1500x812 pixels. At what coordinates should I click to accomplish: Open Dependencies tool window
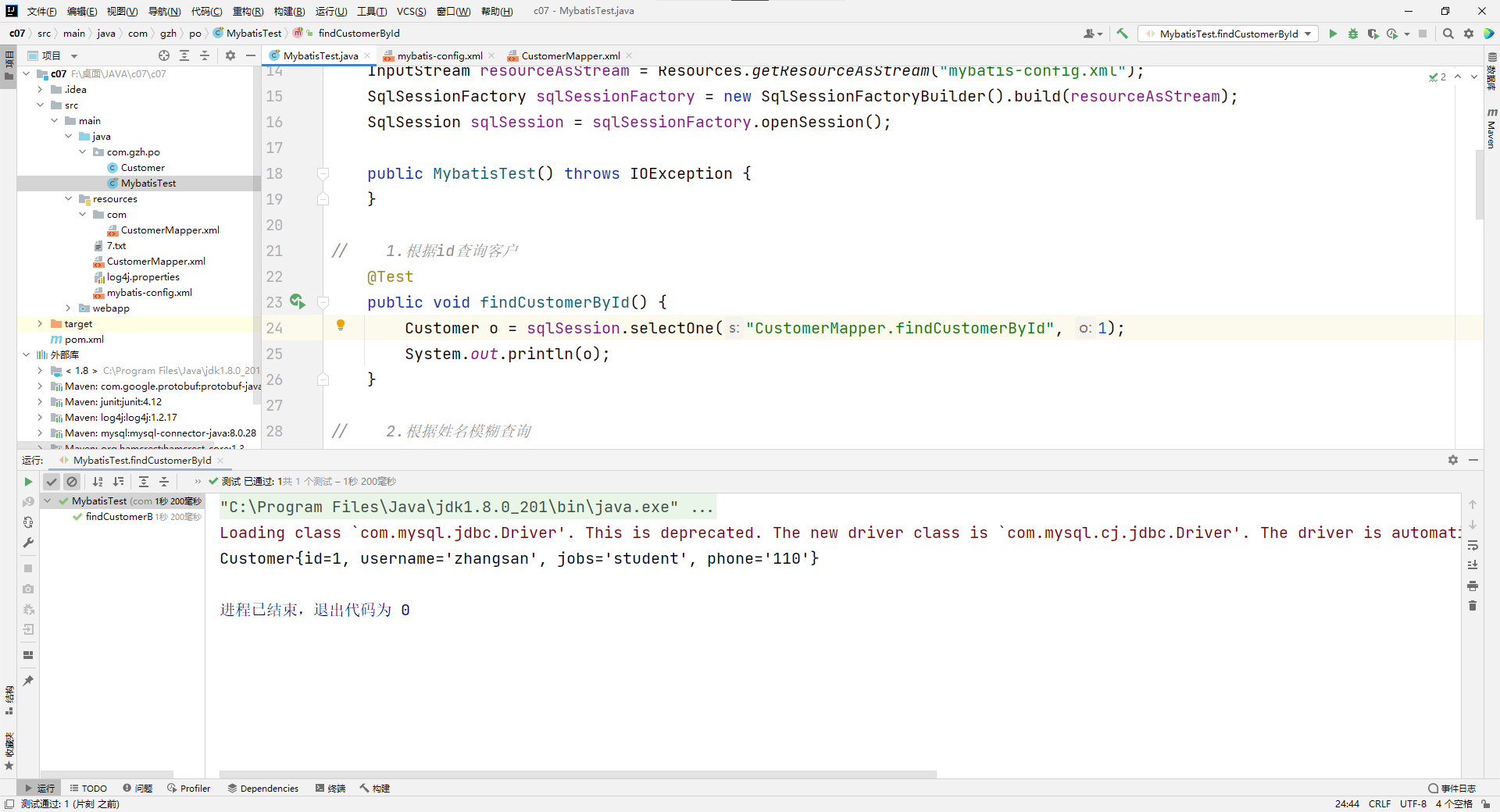point(262,788)
